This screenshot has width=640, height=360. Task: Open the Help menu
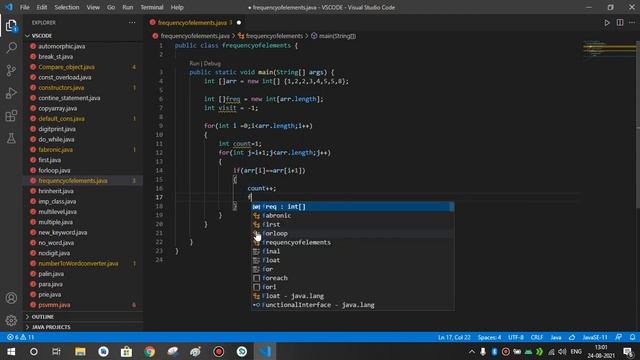click(177, 7)
